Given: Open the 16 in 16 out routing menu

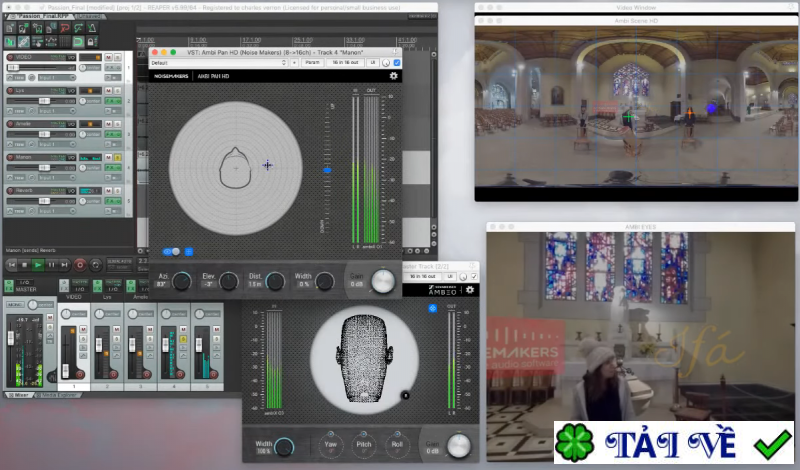Looking at the screenshot, I should point(346,62).
